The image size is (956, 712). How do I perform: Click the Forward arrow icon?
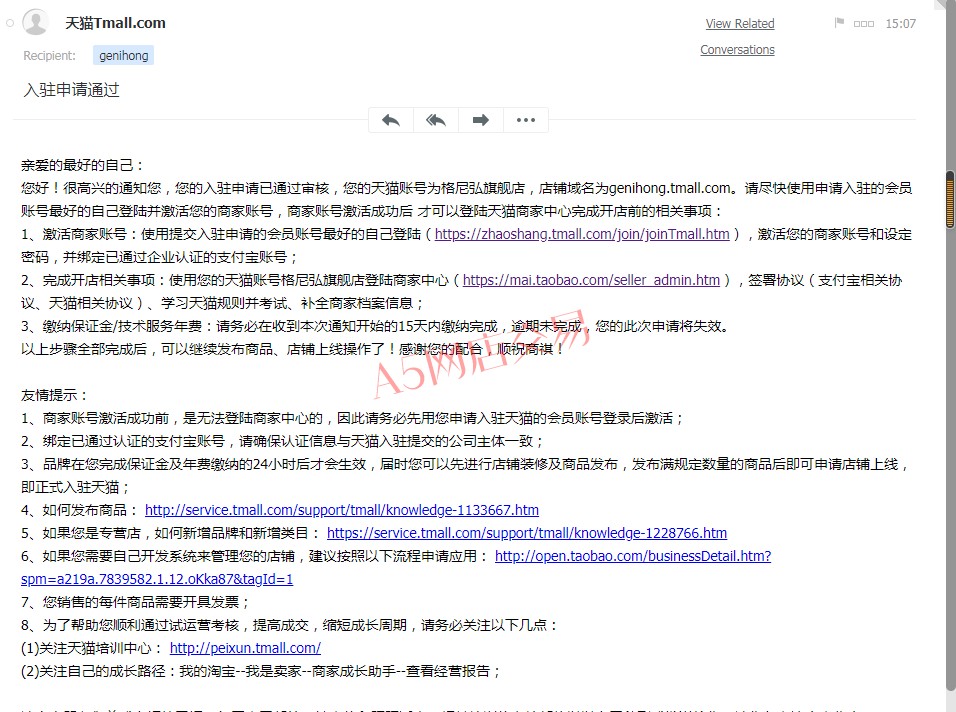(480, 120)
